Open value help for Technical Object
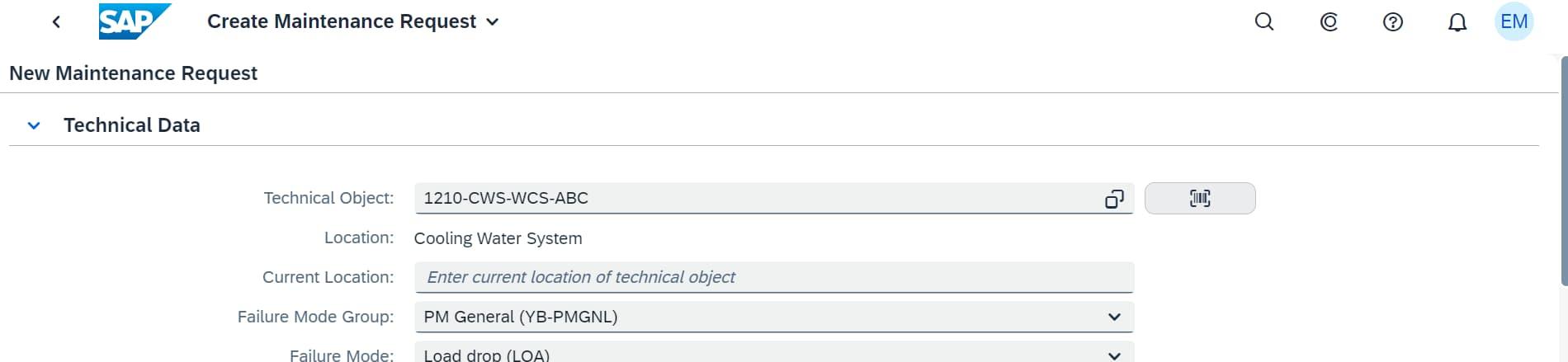Screen dimensions: 1568x362 click(1114, 199)
